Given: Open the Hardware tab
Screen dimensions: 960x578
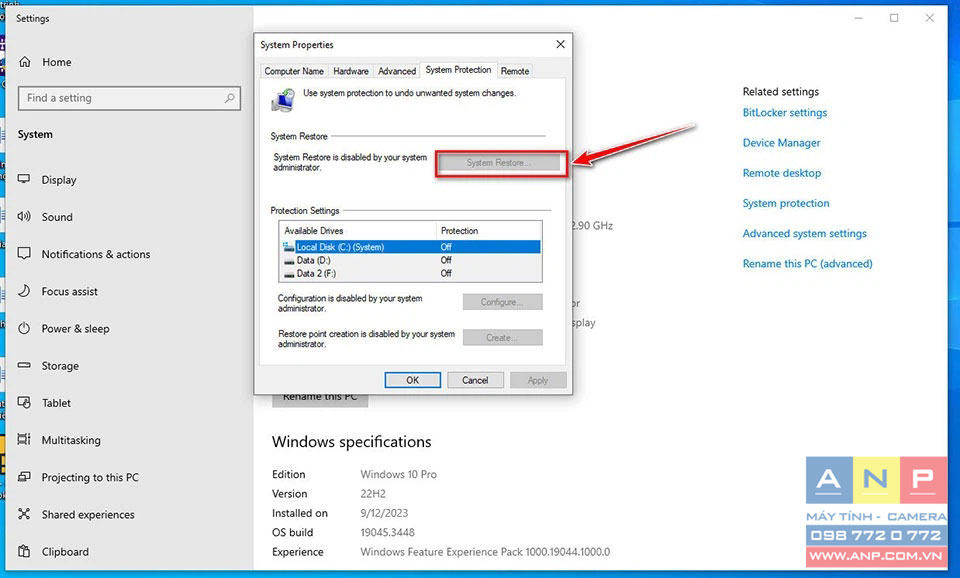Looking at the screenshot, I should point(351,71).
